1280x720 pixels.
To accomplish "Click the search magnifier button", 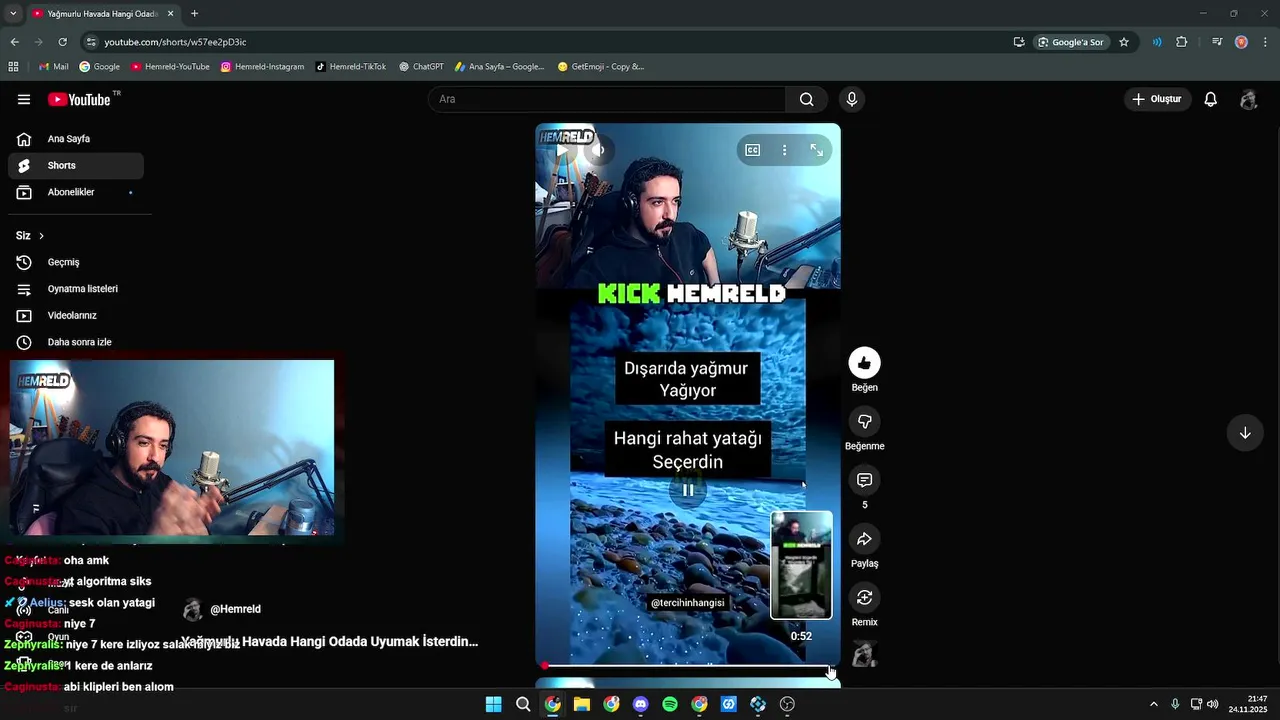I will 806,99.
